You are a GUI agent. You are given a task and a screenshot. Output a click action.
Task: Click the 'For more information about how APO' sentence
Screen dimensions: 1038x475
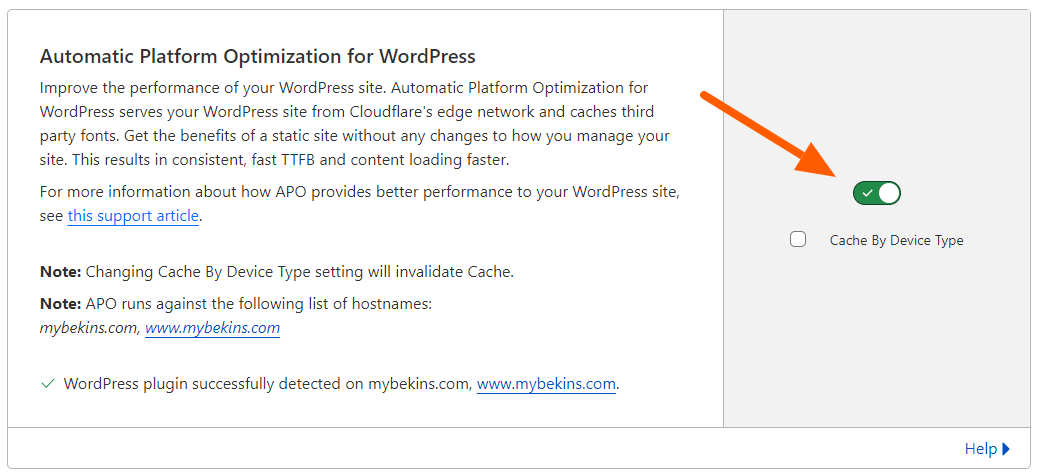click(x=365, y=191)
